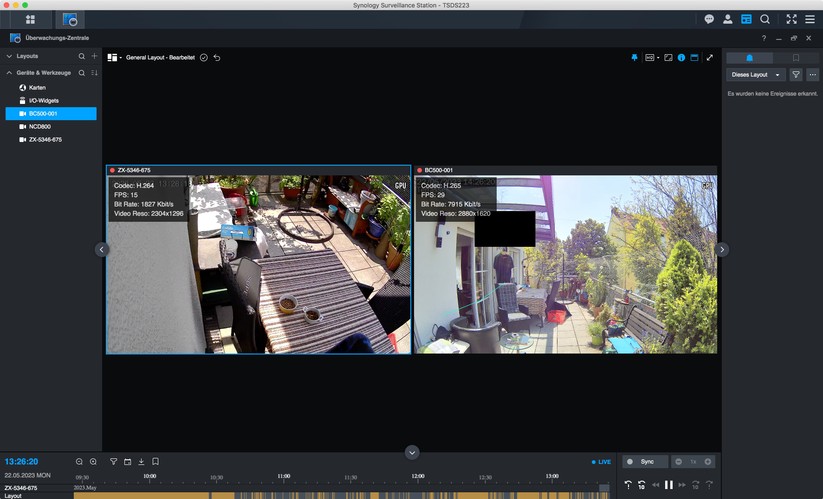823x499 pixels.
Task: Filter events with the funnel icon in alerts panel
Action: (796, 75)
